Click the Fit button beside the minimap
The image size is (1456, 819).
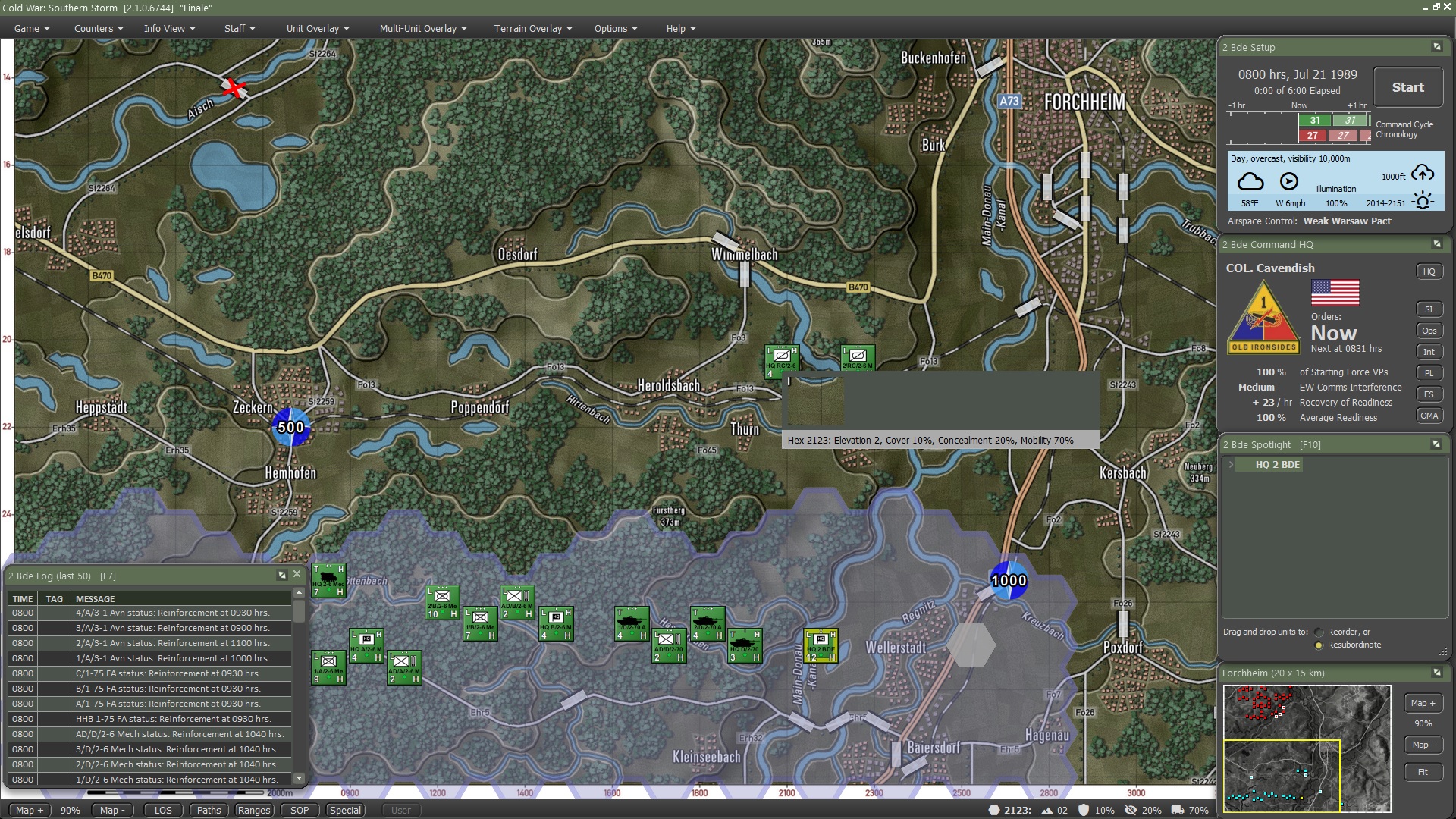click(1423, 772)
